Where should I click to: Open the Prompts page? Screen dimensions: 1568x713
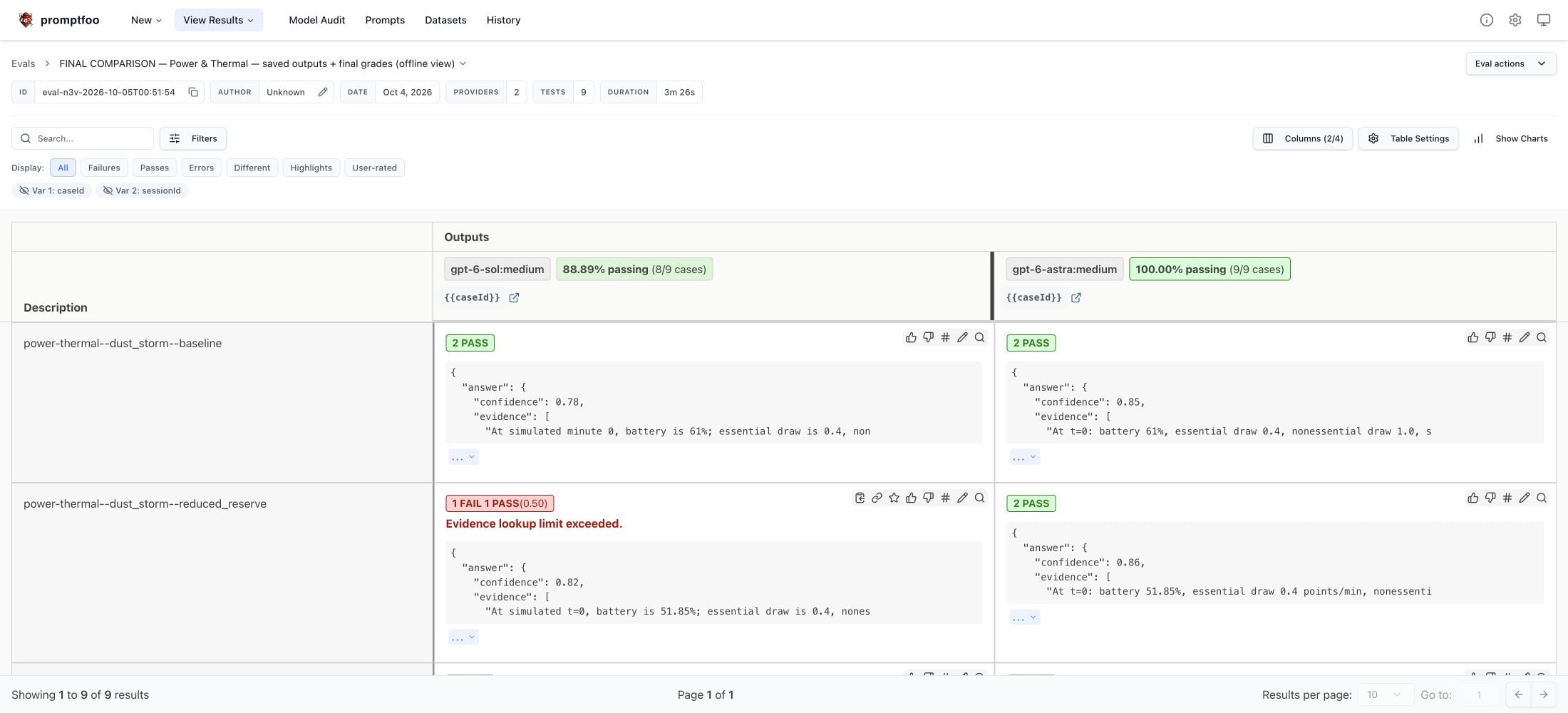tap(385, 20)
